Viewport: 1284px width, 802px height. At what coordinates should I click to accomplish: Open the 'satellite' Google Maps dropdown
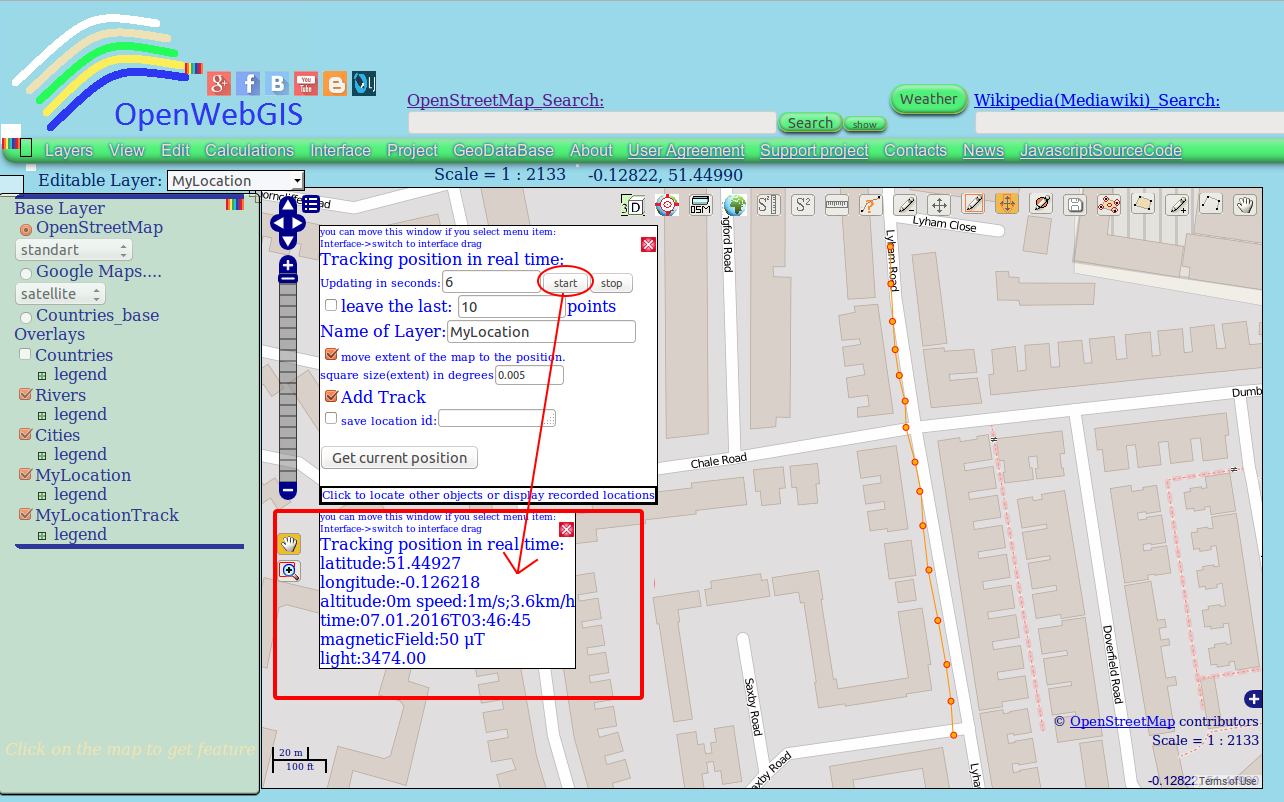tap(61, 294)
